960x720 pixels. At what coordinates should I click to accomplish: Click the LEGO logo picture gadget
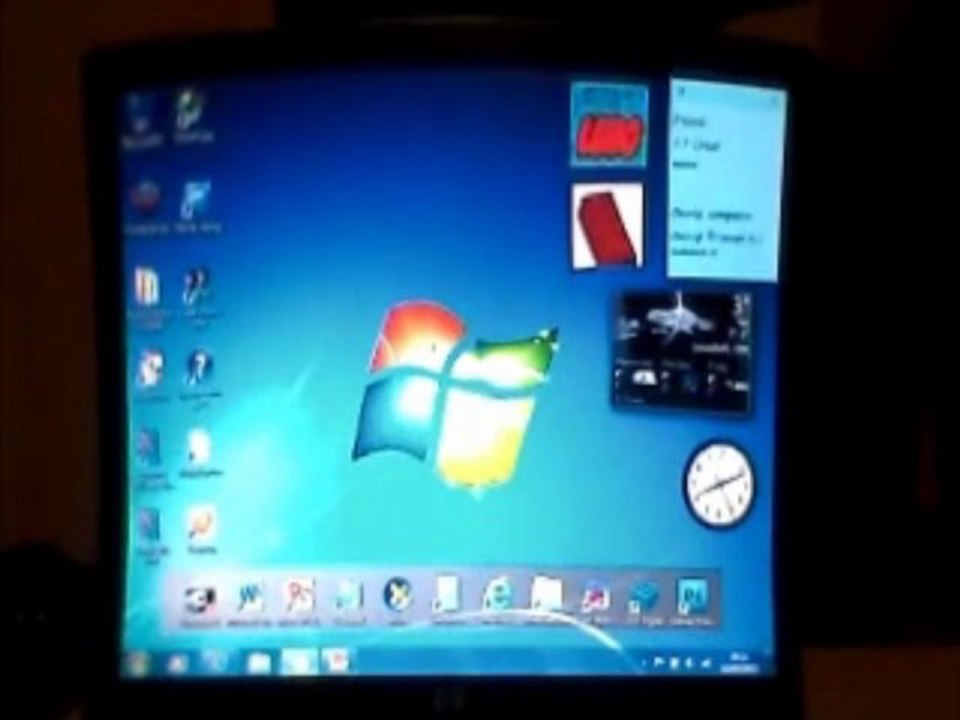(x=610, y=126)
